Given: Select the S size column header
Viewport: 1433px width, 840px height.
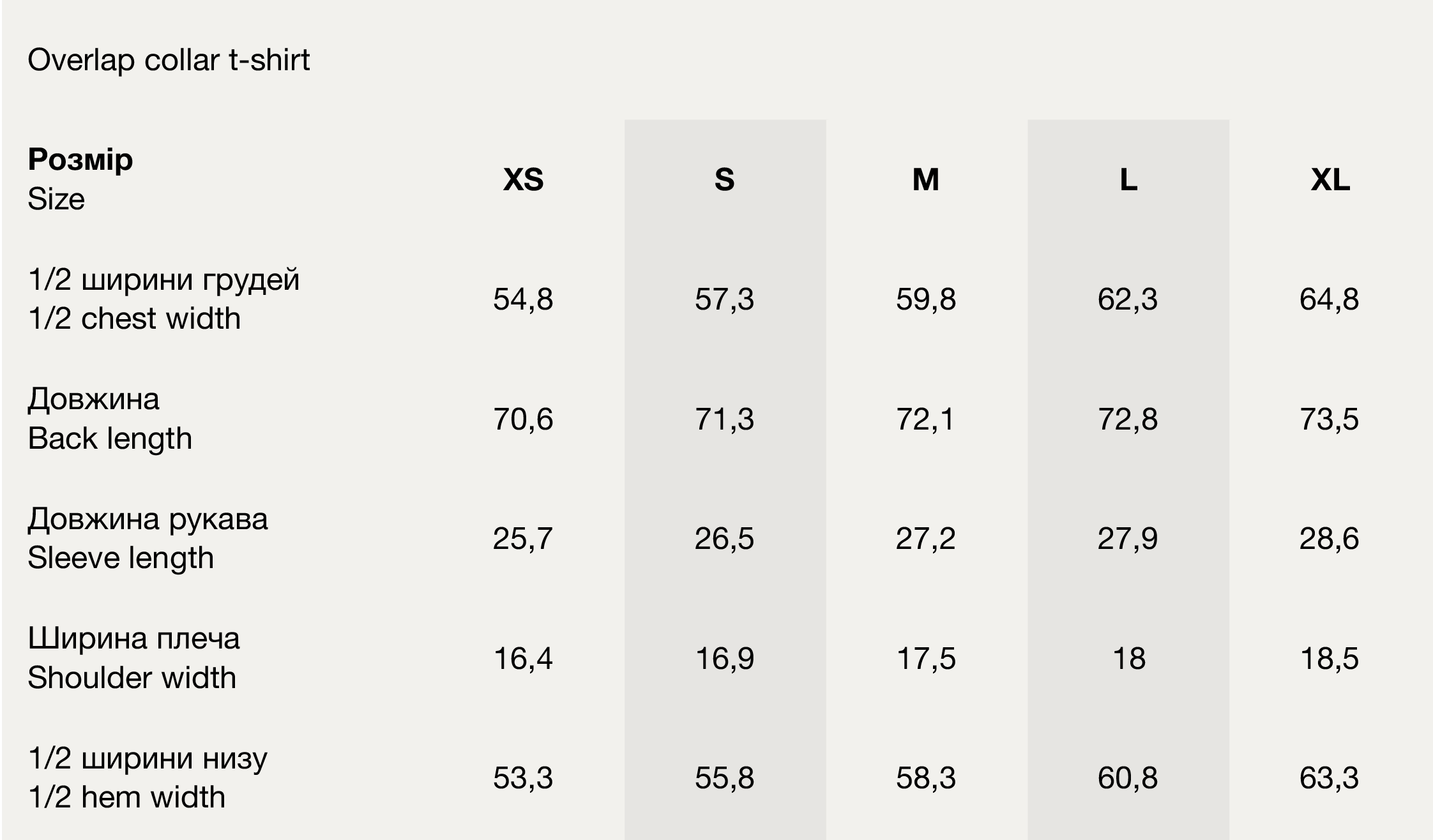Looking at the screenshot, I should [724, 179].
